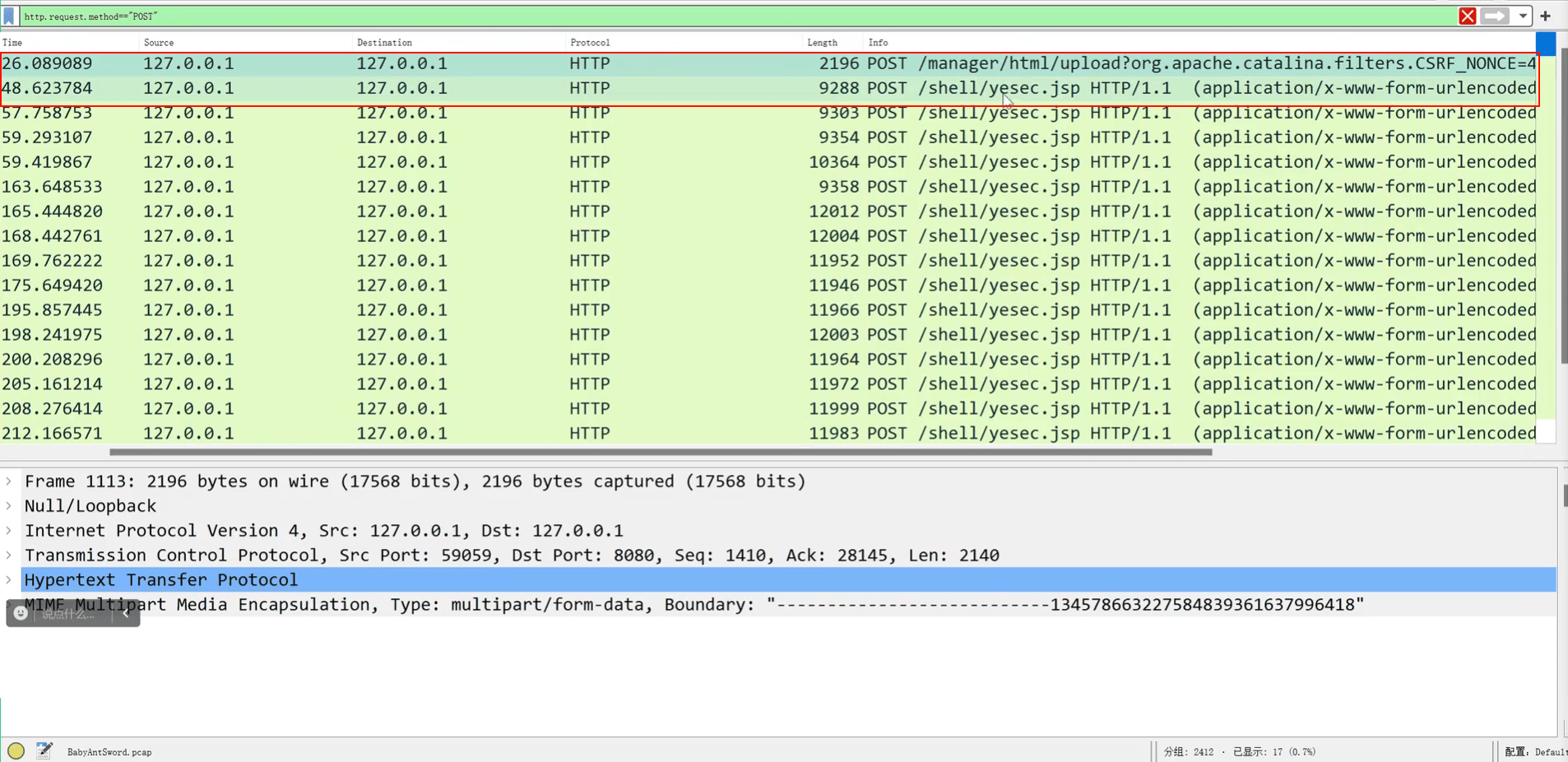Click packet list horizontal scrollbar
This screenshot has height=762, width=1568.
click(661, 452)
